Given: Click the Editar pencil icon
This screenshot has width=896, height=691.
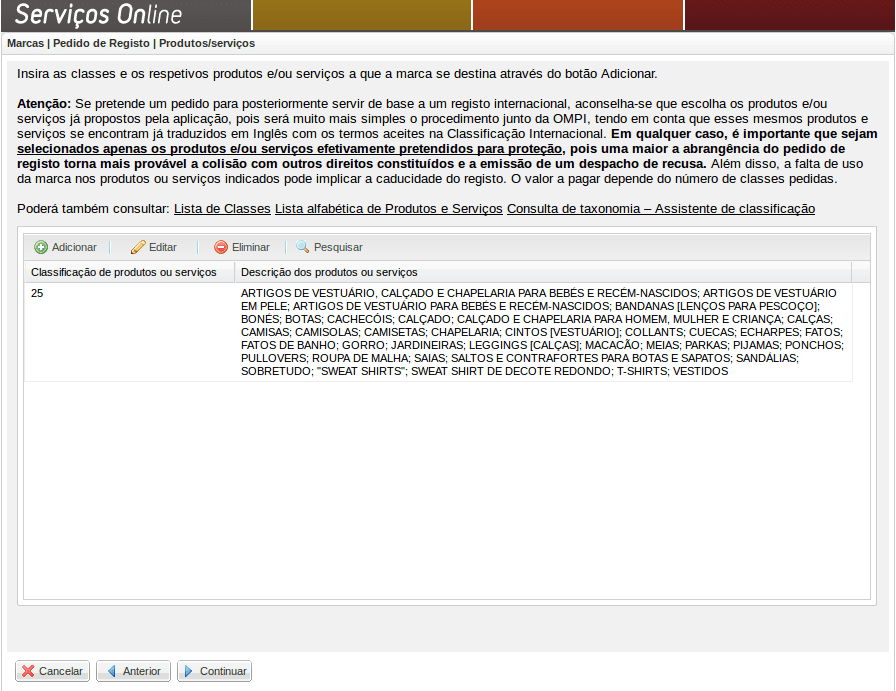Looking at the screenshot, I should tap(138, 247).
